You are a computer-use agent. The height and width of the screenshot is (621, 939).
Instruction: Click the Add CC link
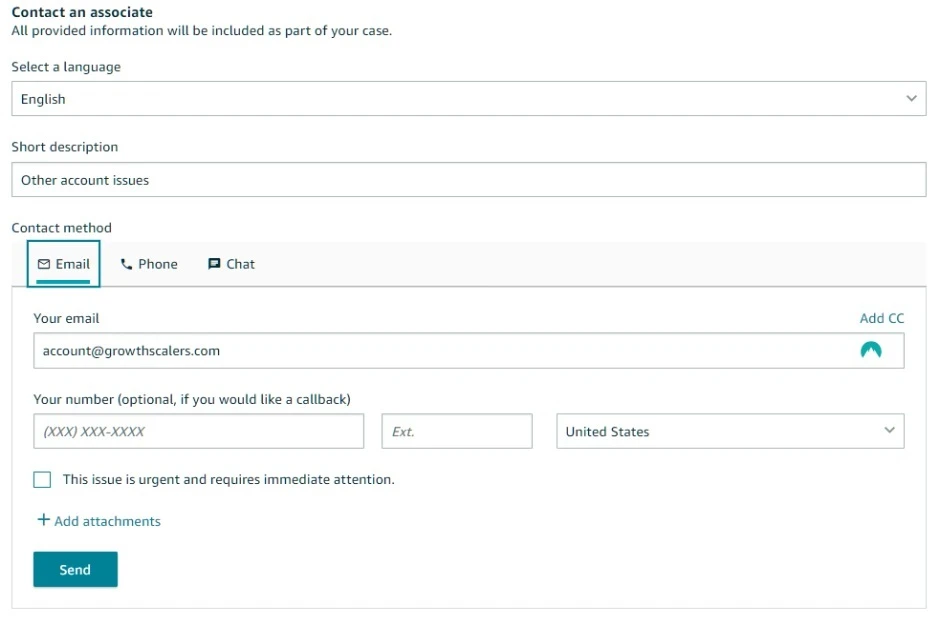(x=882, y=319)
